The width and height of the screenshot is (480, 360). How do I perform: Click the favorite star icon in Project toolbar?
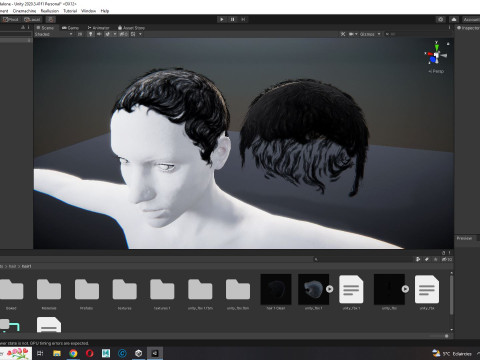435,259
